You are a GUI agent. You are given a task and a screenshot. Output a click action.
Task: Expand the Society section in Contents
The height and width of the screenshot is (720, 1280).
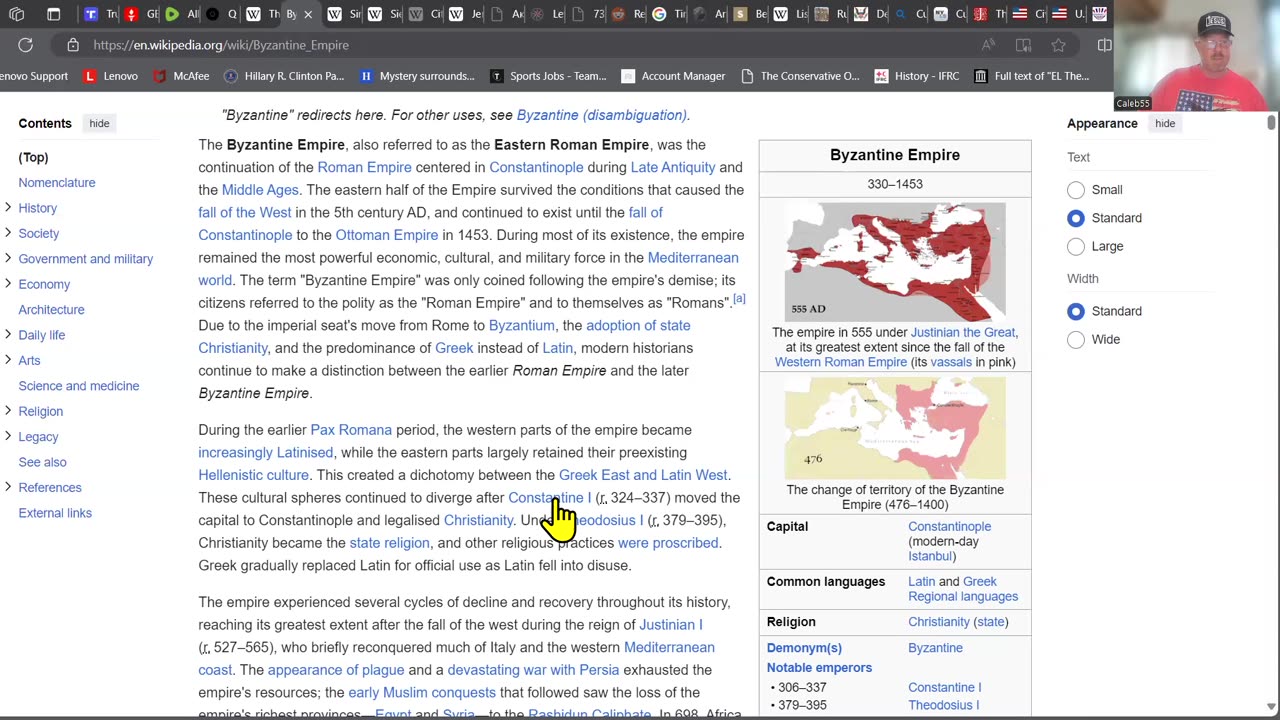pos(8,233)
